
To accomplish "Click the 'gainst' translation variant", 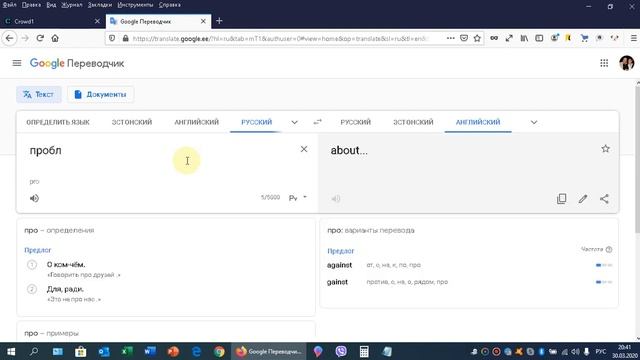I will [337, 282].
